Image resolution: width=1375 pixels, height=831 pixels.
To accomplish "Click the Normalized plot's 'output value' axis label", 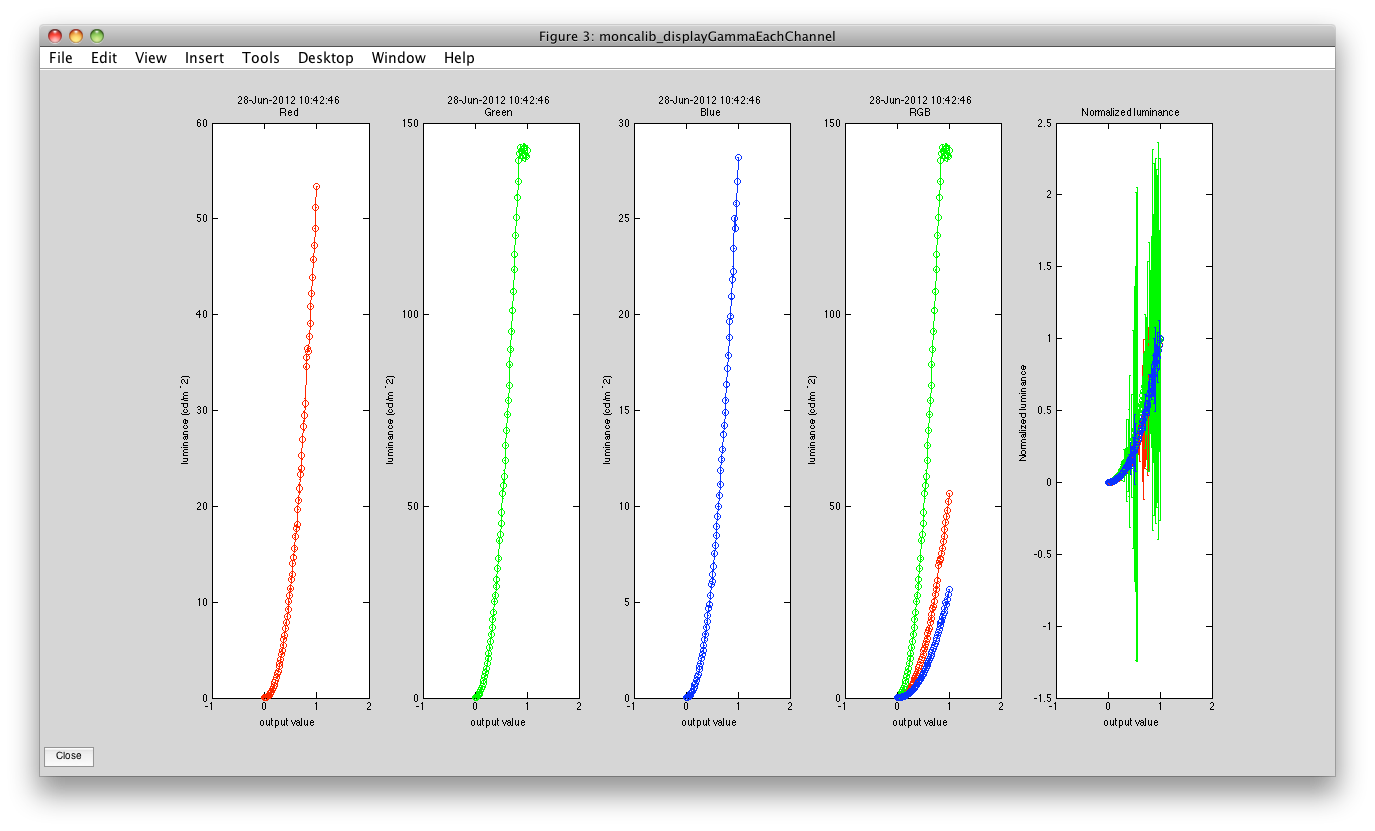I will pyautogui.click(x=1130, y=722).
